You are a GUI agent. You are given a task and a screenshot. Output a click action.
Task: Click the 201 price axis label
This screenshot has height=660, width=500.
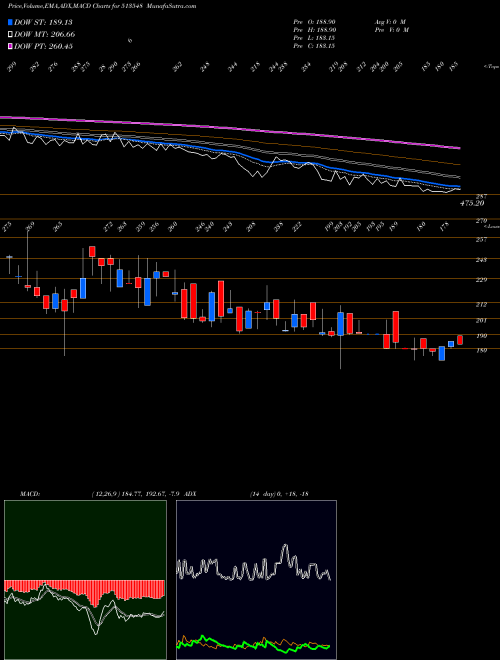481,320
